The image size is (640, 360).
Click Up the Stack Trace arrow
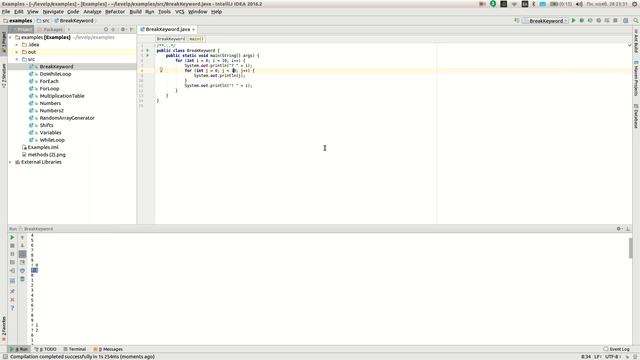(22, 237)
